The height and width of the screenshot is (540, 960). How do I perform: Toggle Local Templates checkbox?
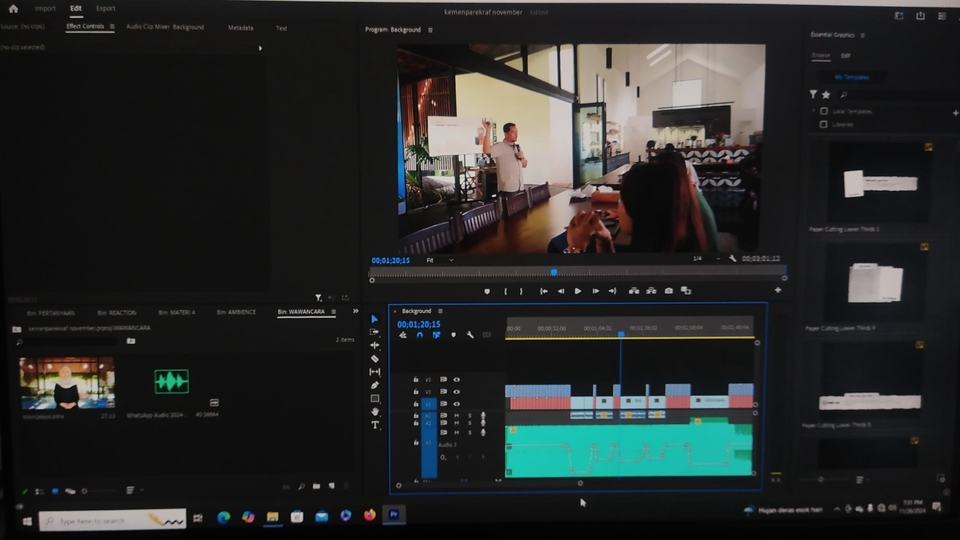pyautogui.click(x=823, y=111)
